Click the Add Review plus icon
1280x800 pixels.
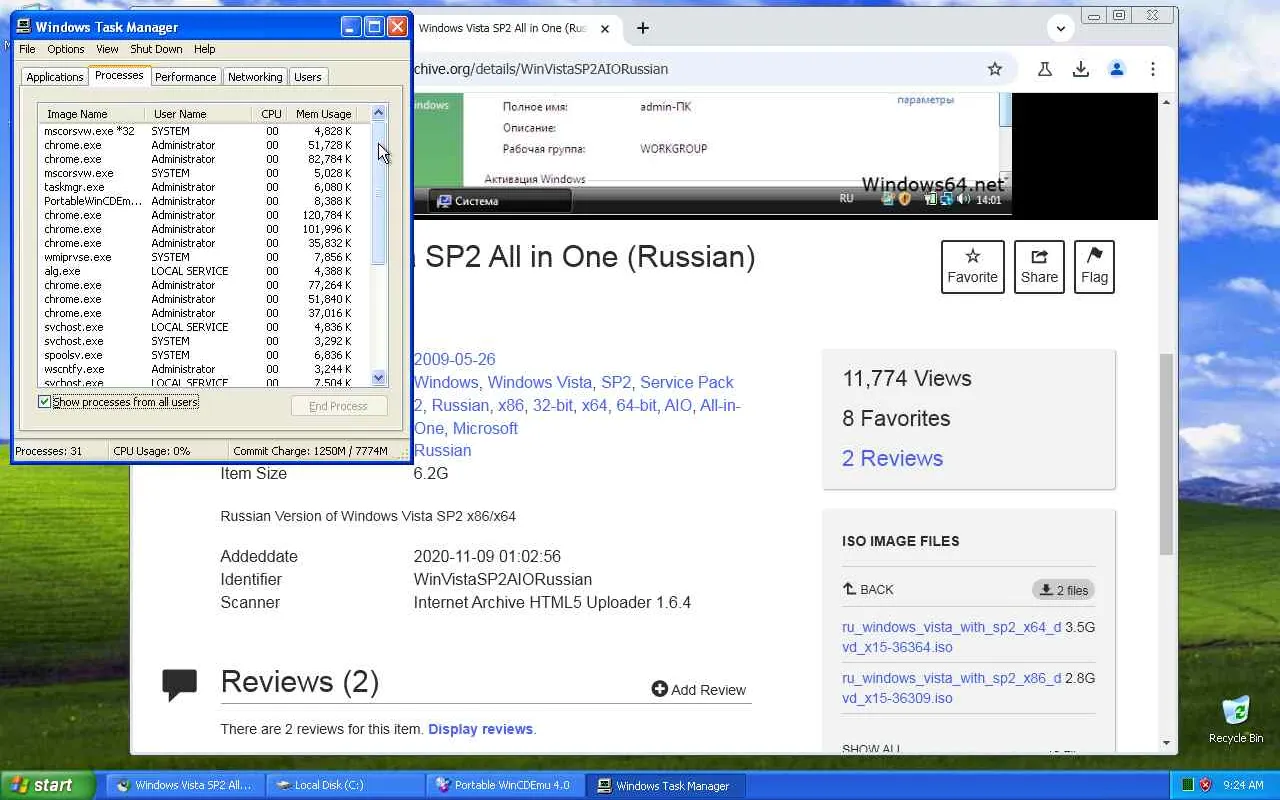[x=659, y=689]
